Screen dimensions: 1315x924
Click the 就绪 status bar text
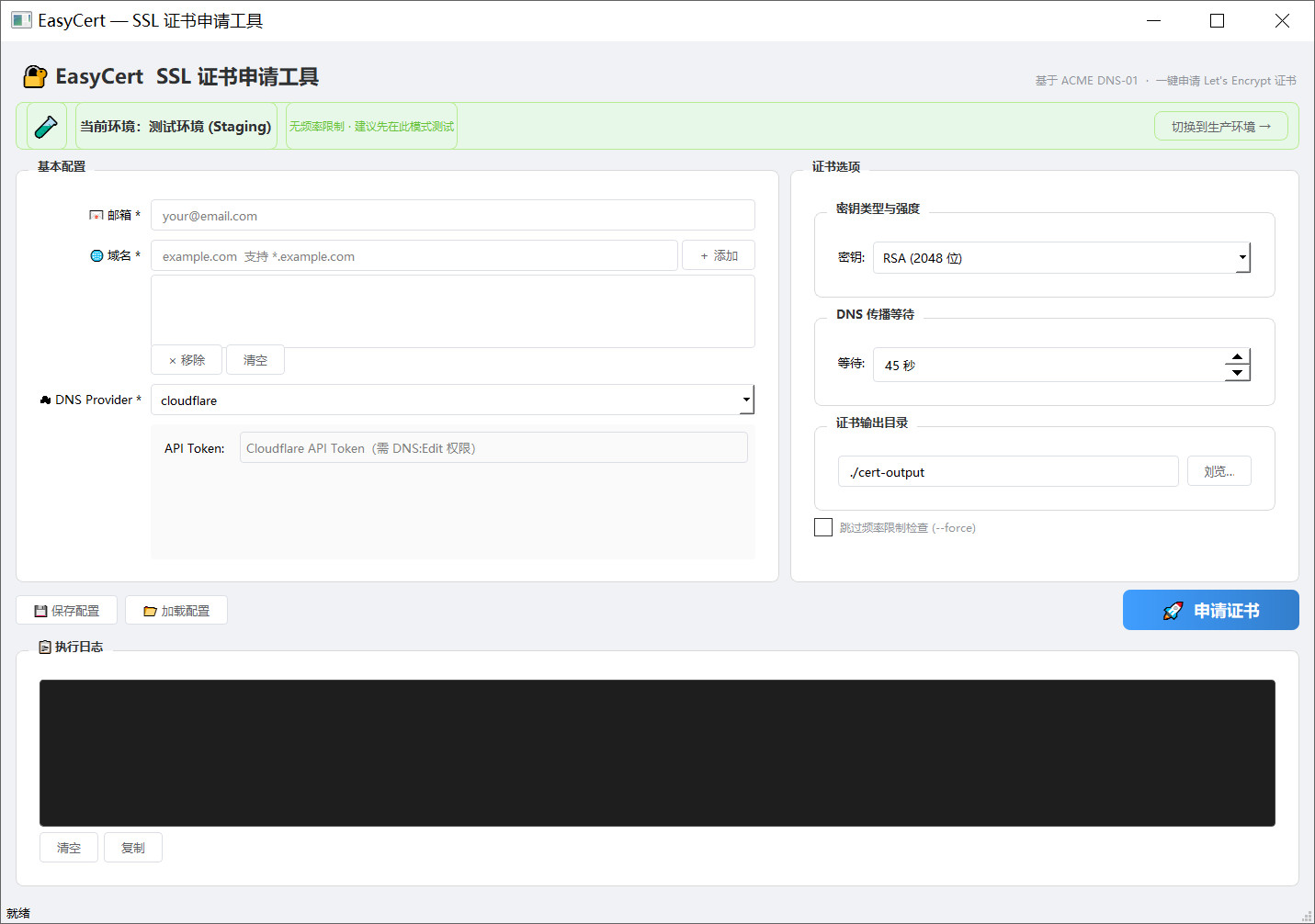[18, 914]
